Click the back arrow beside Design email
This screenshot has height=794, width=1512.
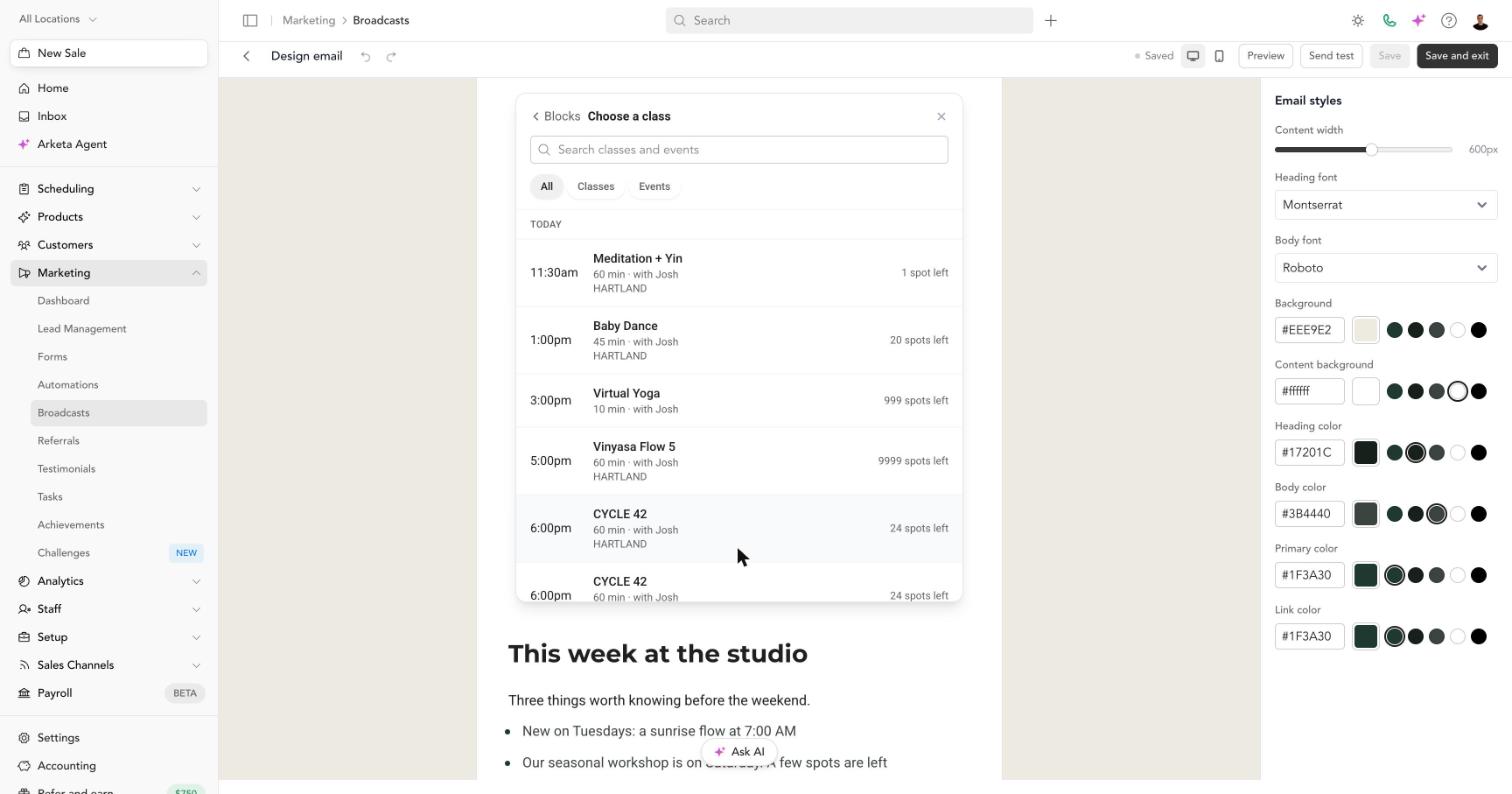pyautogui.click(x=246, y=56)
